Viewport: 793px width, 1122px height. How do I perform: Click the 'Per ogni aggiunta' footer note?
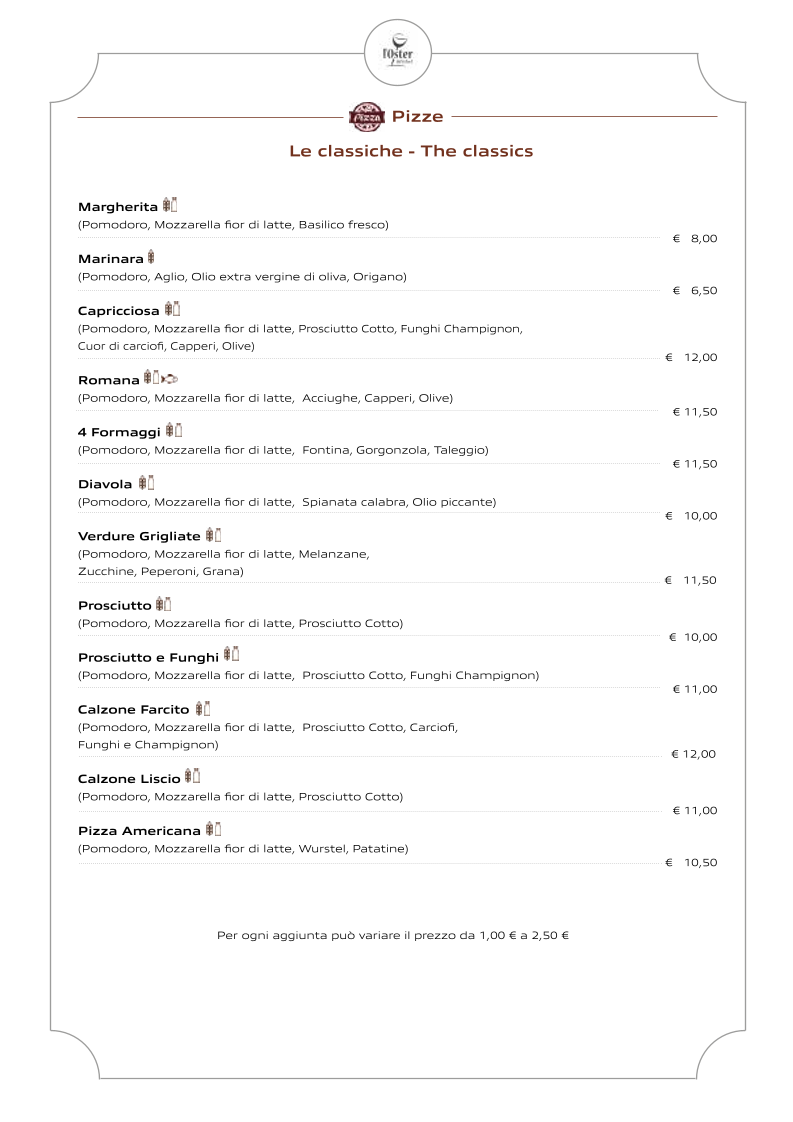393,935
